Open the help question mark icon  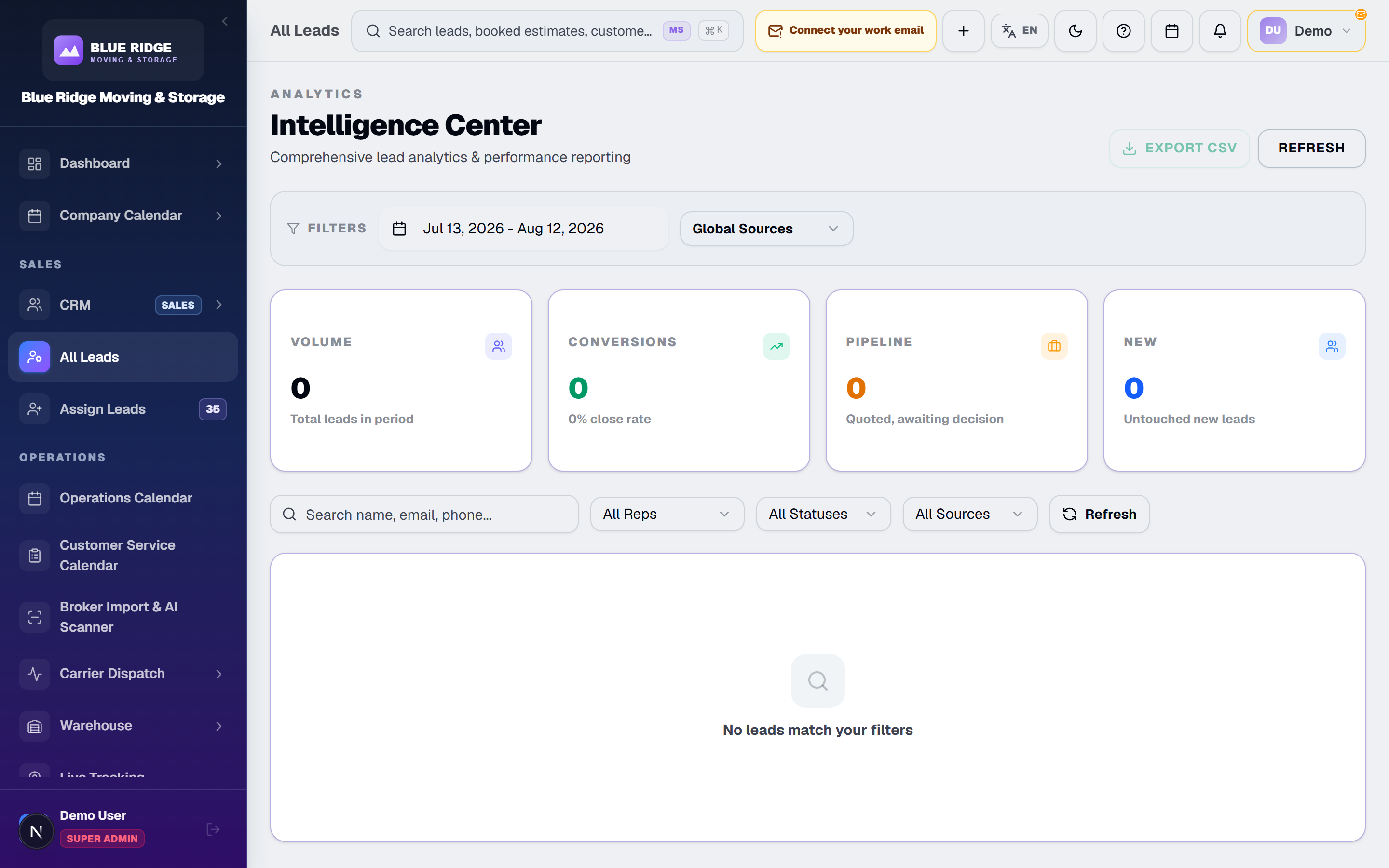tap(1123, 31)
